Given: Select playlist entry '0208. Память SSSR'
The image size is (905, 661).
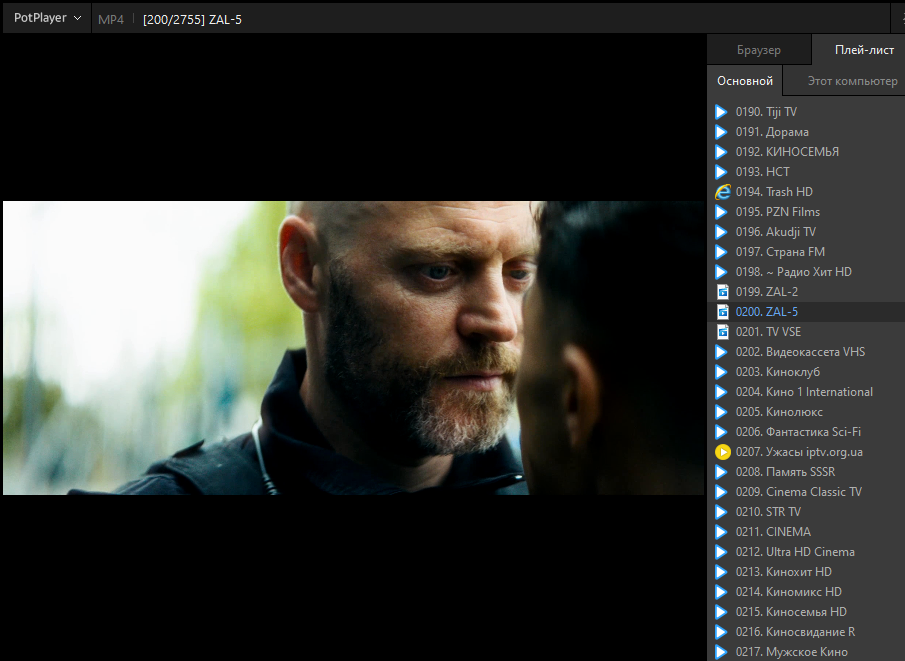Looking at the screenshot, I should point(806,472).
